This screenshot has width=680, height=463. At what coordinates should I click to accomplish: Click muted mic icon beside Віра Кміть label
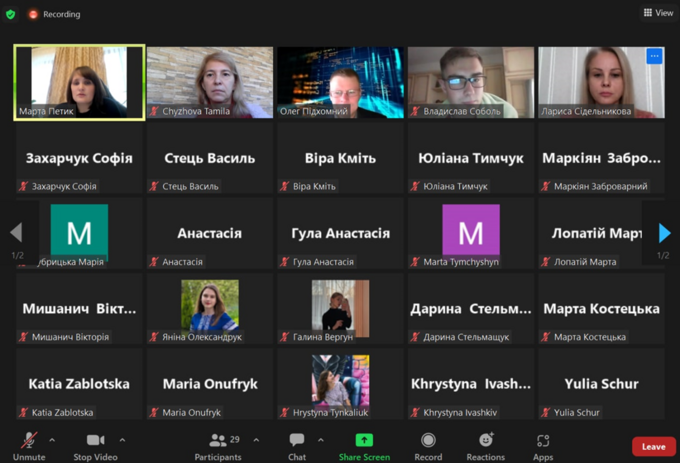coord(284,186)
